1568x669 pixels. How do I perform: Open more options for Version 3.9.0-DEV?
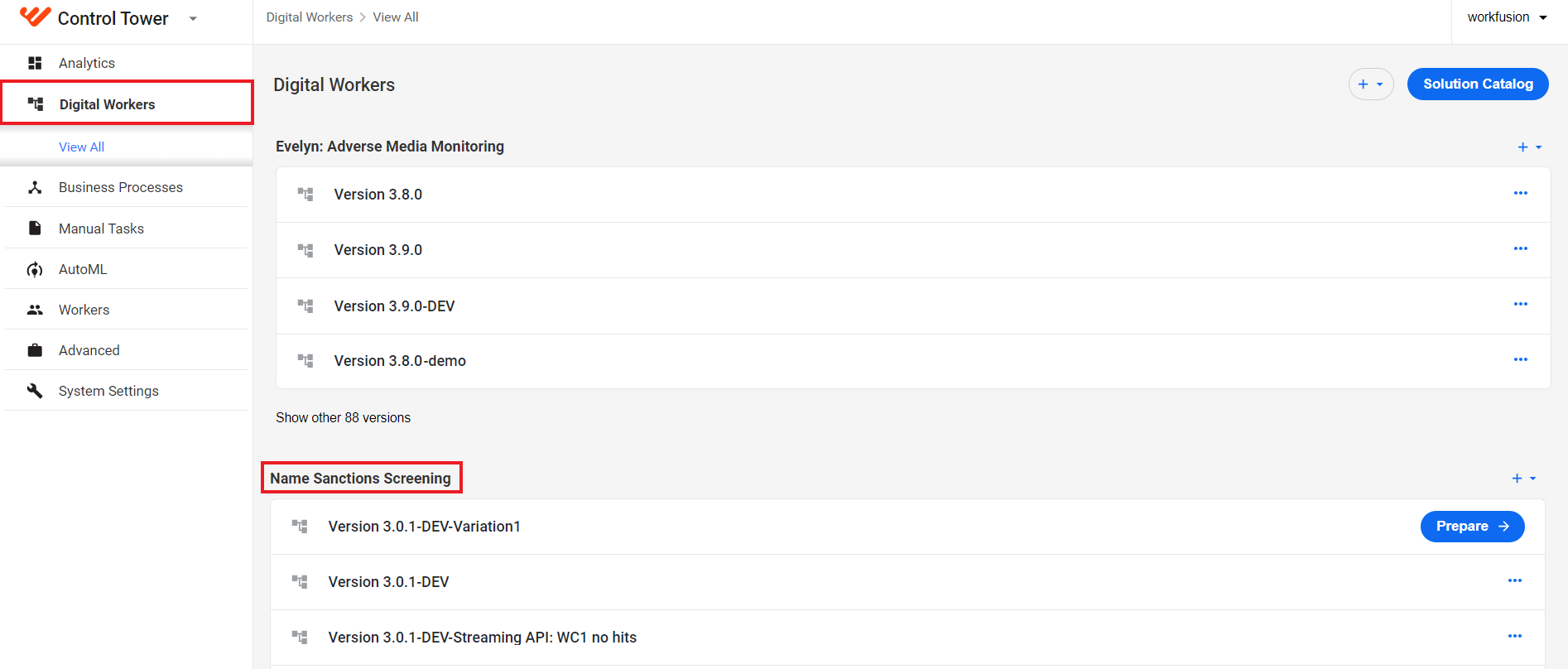(x=1521, y=304)
